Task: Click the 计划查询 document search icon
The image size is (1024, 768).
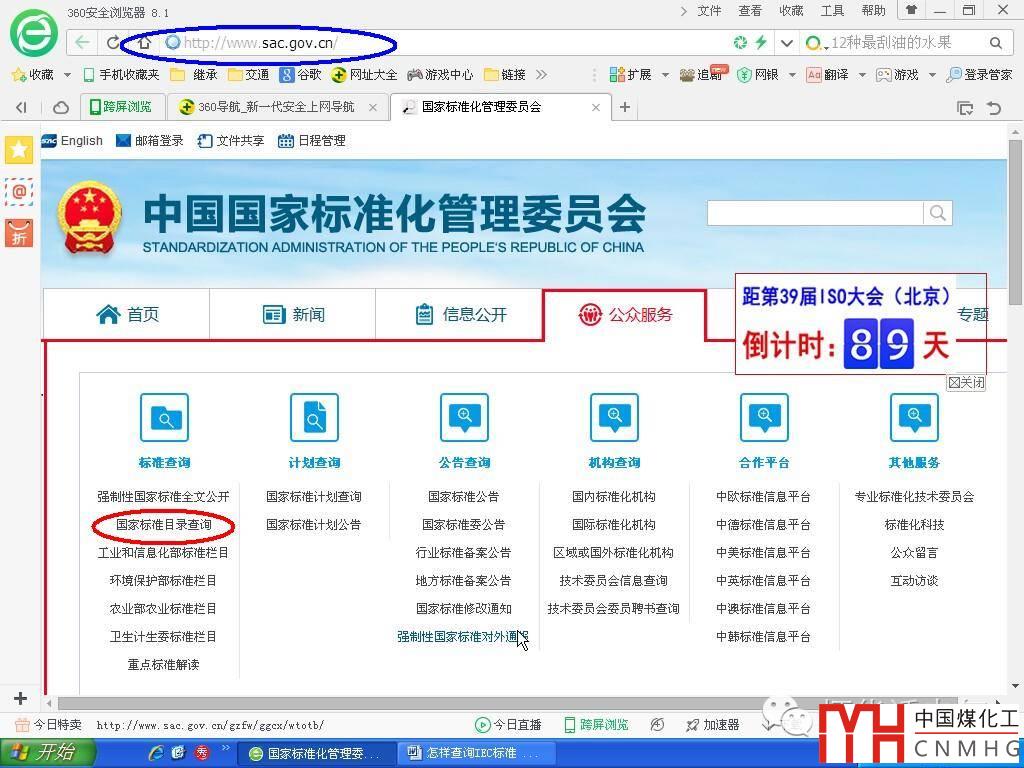Action: click(x=314, y=418)
